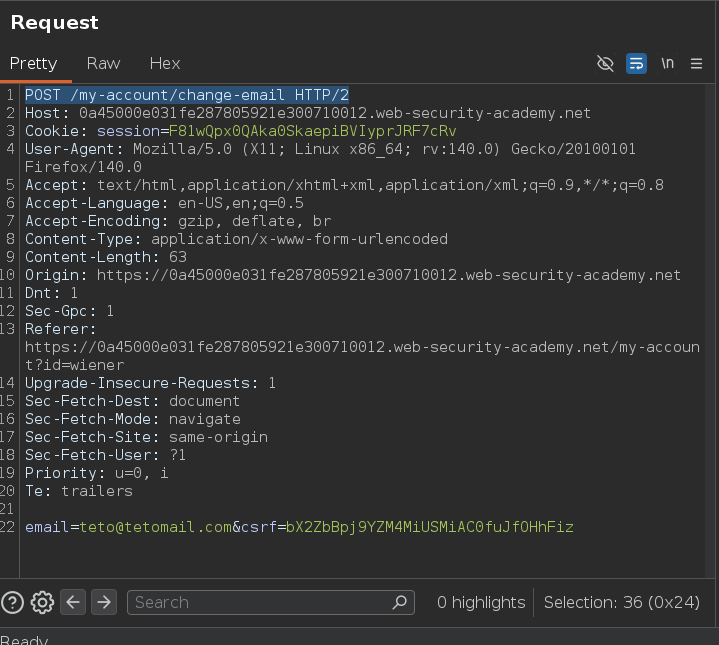Click the Dnt: 1 header
Image resolution: width=719 pixels, height=645 pixels.
[x=51, y=293]
